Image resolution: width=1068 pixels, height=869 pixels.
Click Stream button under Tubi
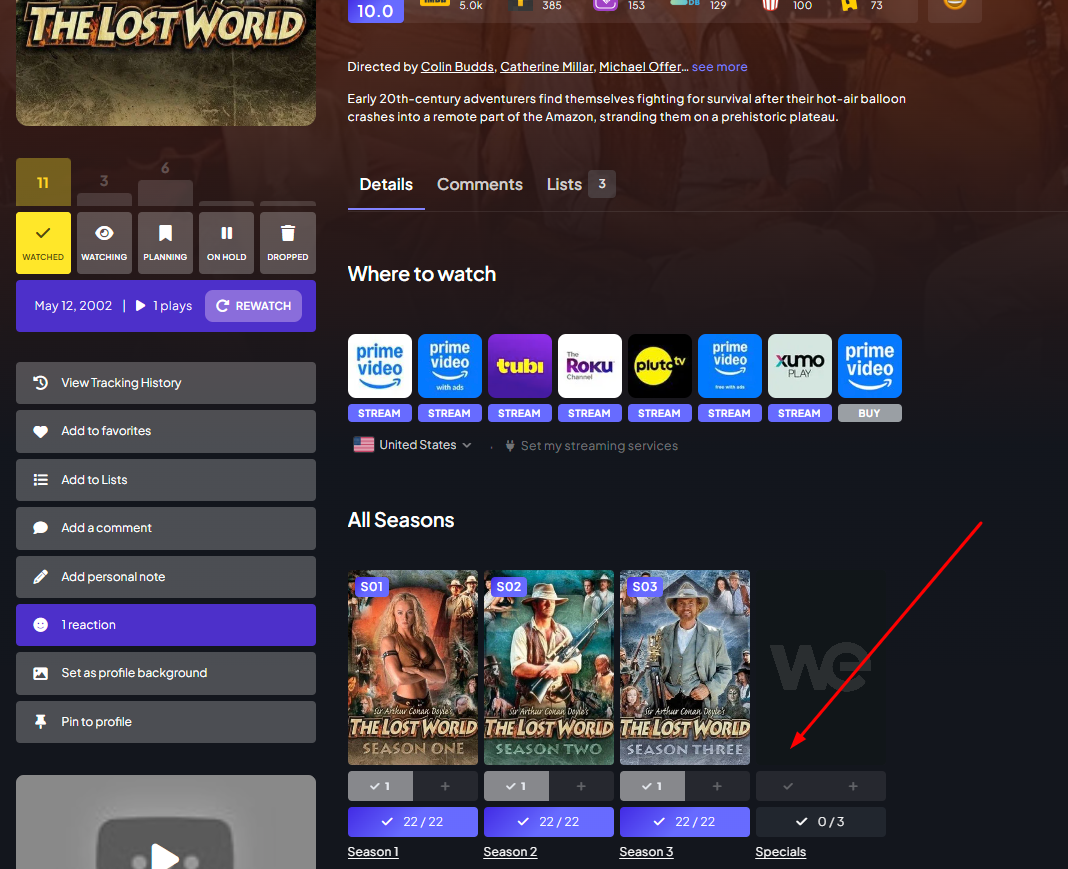tap(520, 413)
